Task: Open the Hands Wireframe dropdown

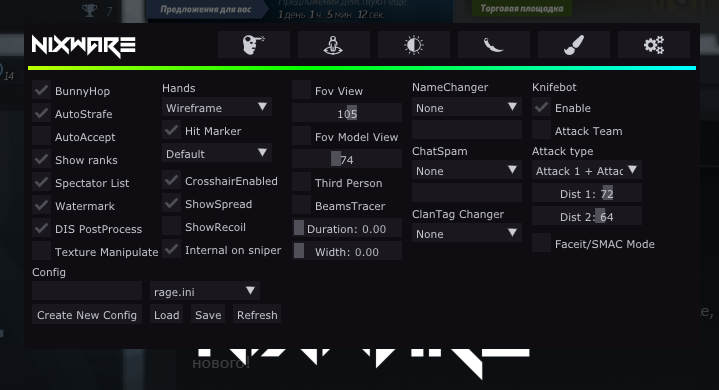Action: click(217, 107)
